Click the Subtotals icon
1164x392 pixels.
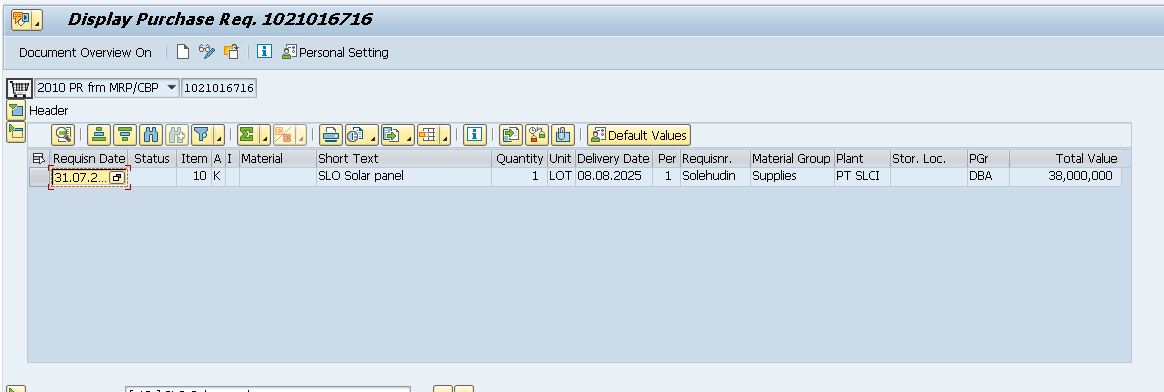pos(283,135)
